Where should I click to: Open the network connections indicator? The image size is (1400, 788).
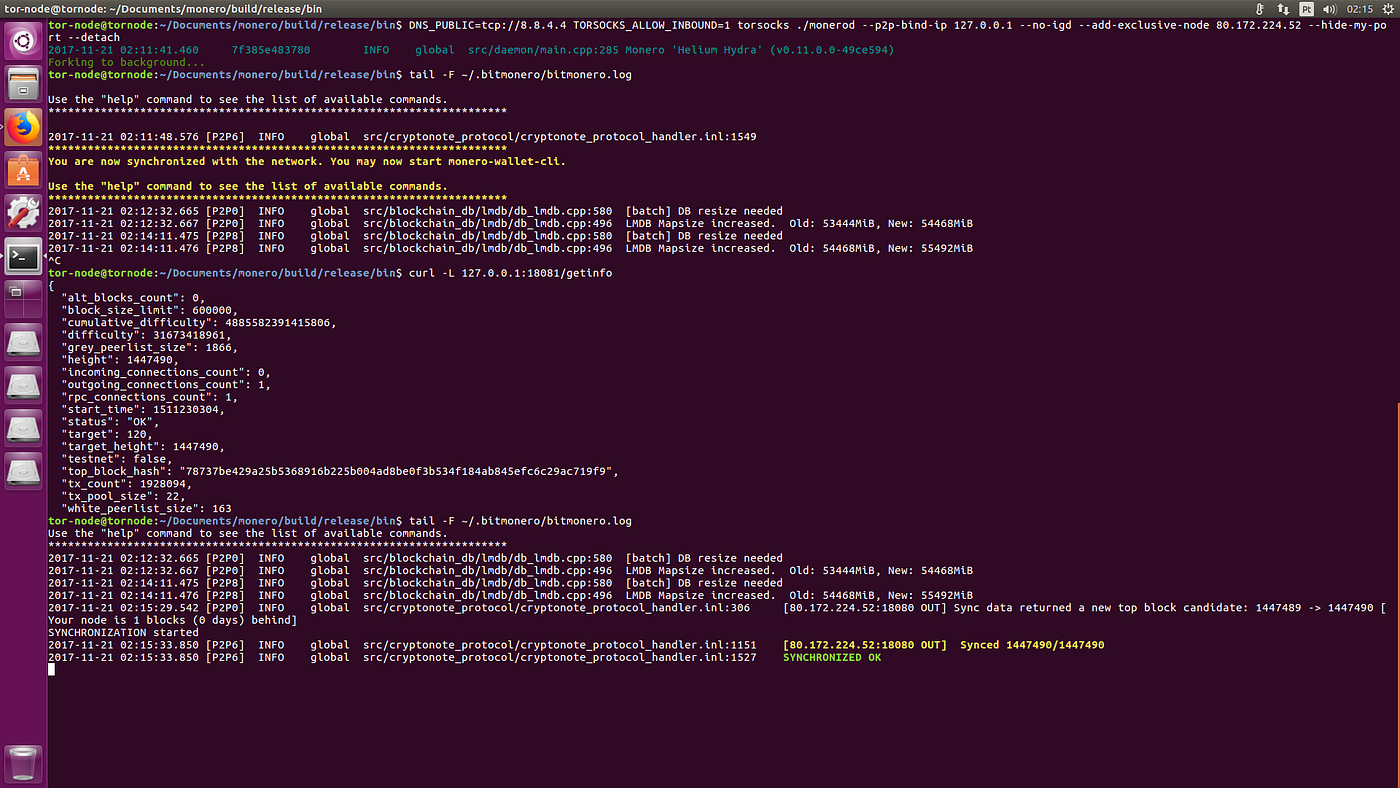pos(1283,8)
